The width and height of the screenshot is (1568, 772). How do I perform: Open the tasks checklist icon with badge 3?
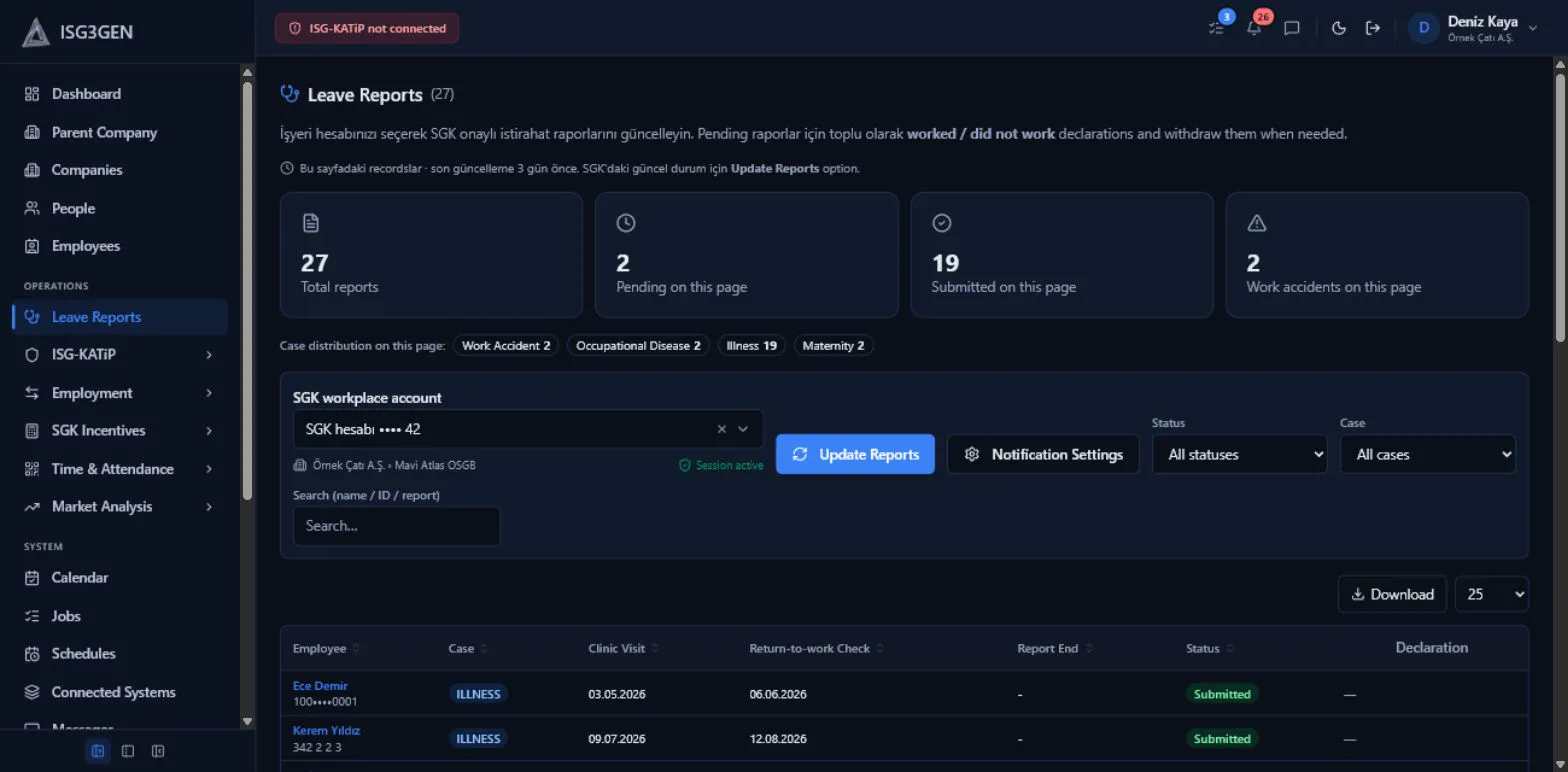[x=1217, y=28]
